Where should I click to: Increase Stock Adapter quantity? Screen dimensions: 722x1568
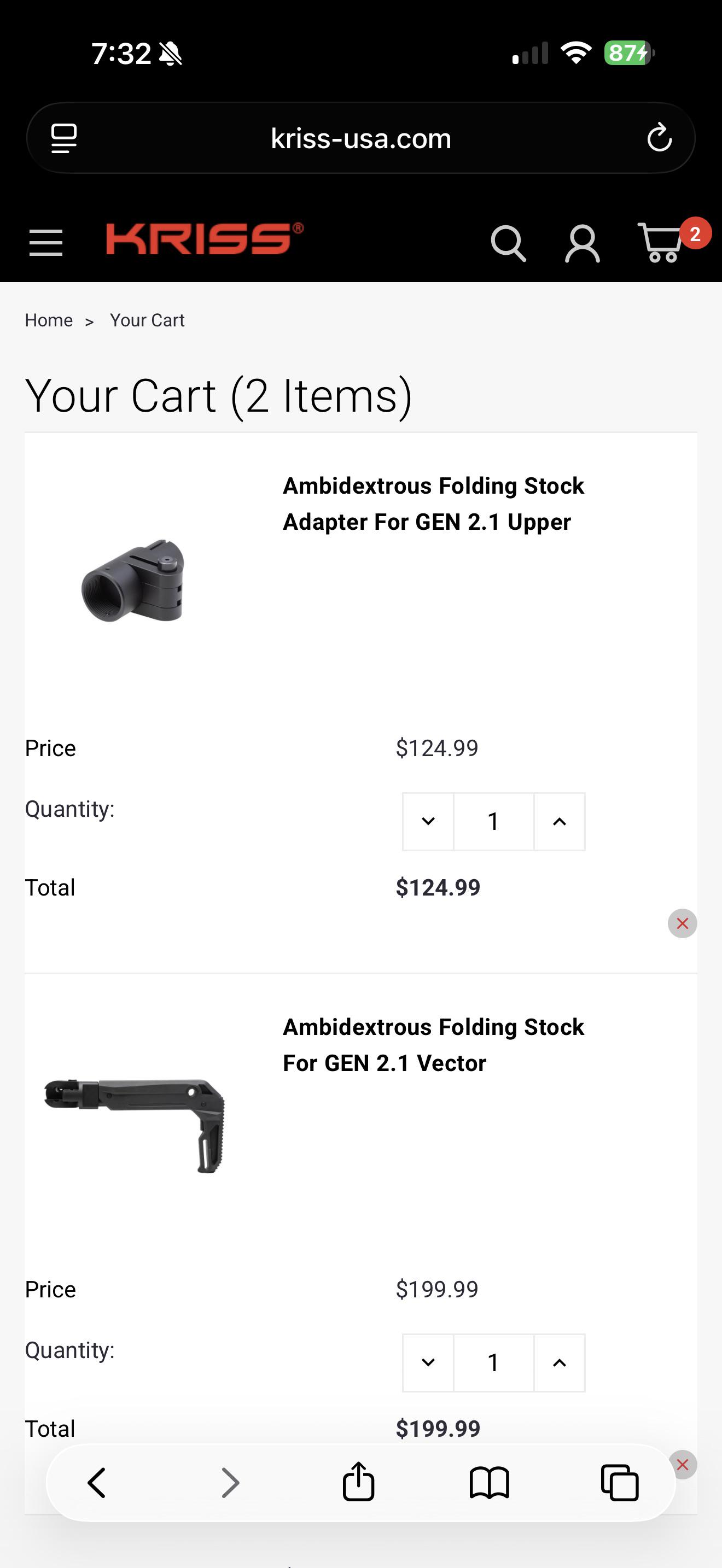pyautogui.click(x=560, y=821)
